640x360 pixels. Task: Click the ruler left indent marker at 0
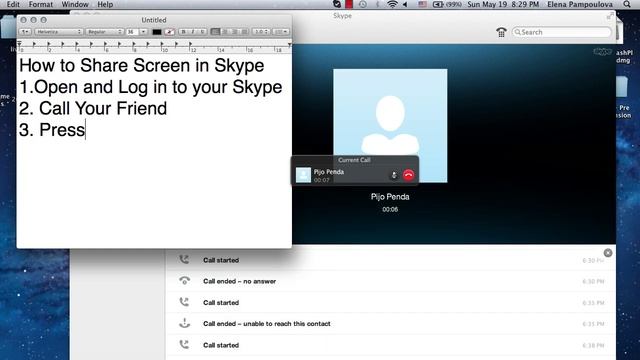pyautogui.click(x=19, y=44)
